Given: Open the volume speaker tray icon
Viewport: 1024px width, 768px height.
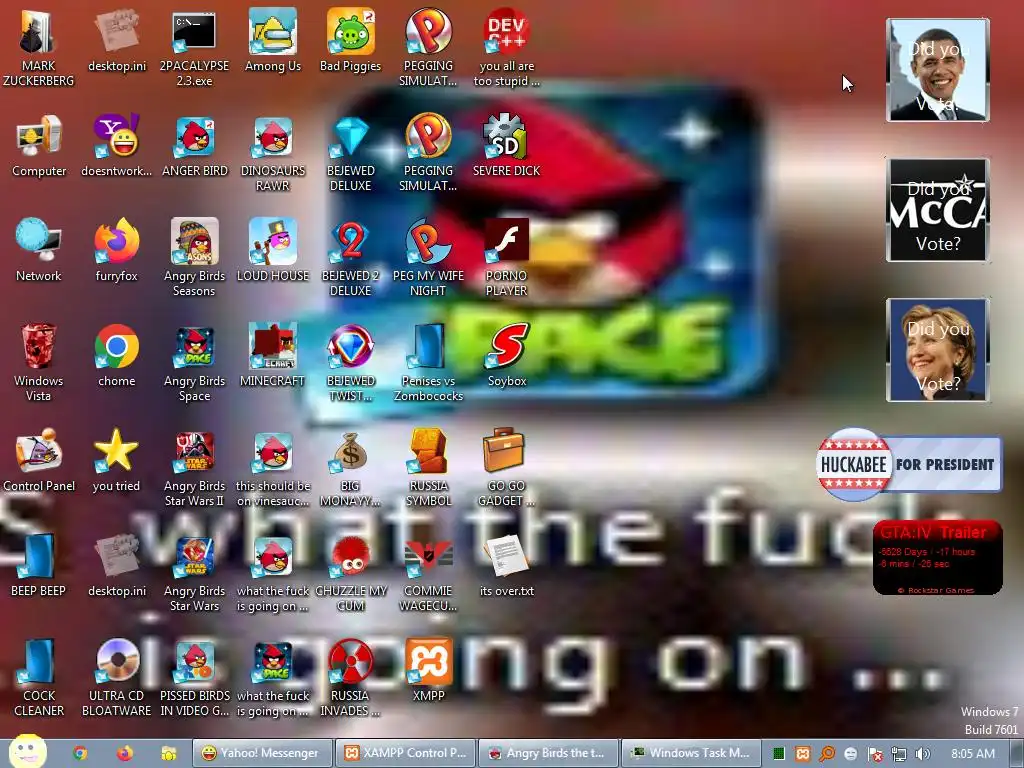Looking at the screenshot, I should (x=923, y=754).
